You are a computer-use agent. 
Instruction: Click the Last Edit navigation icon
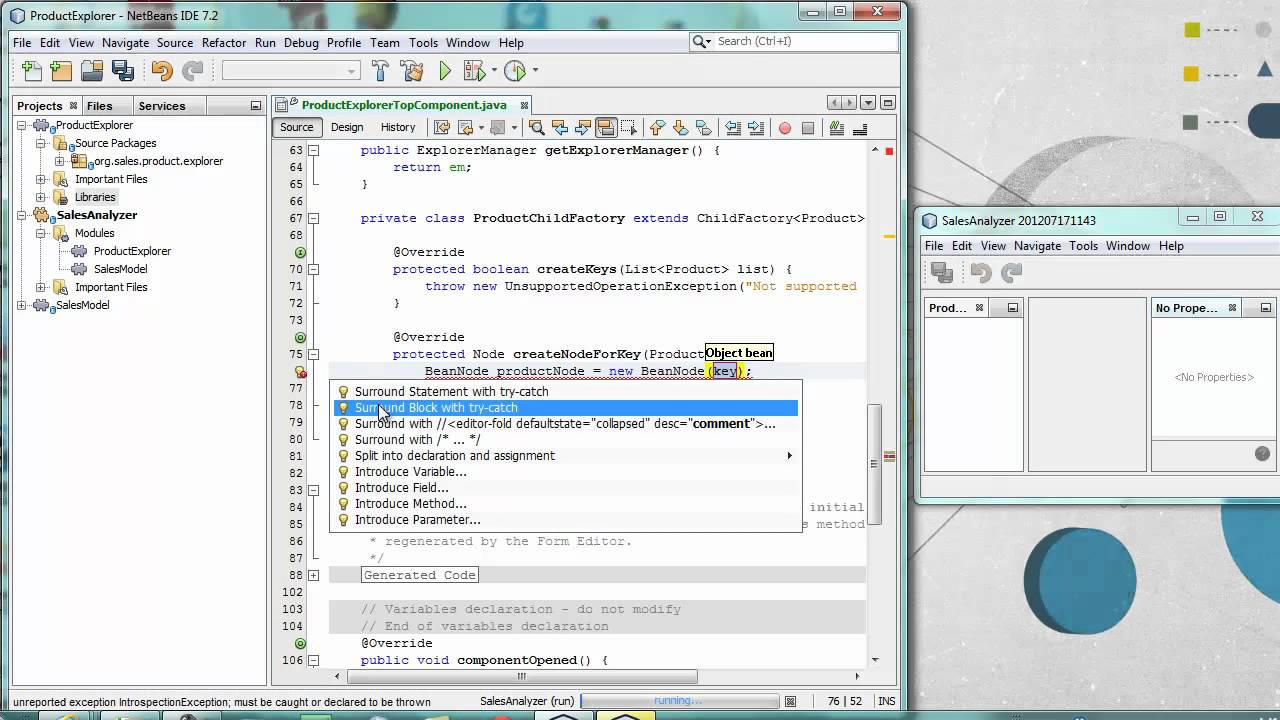(441, 128)
